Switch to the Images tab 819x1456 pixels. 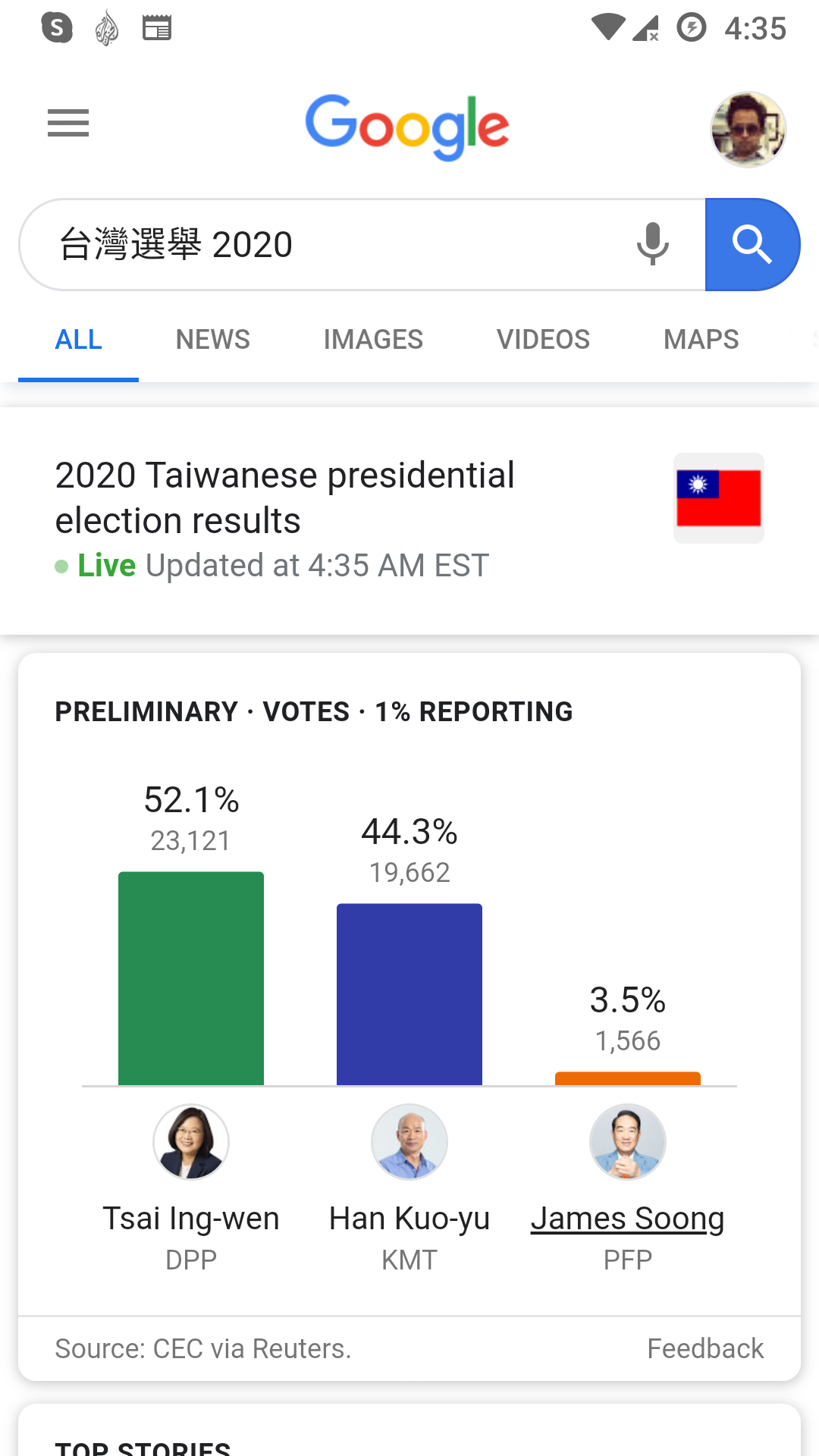click(373, 340)
